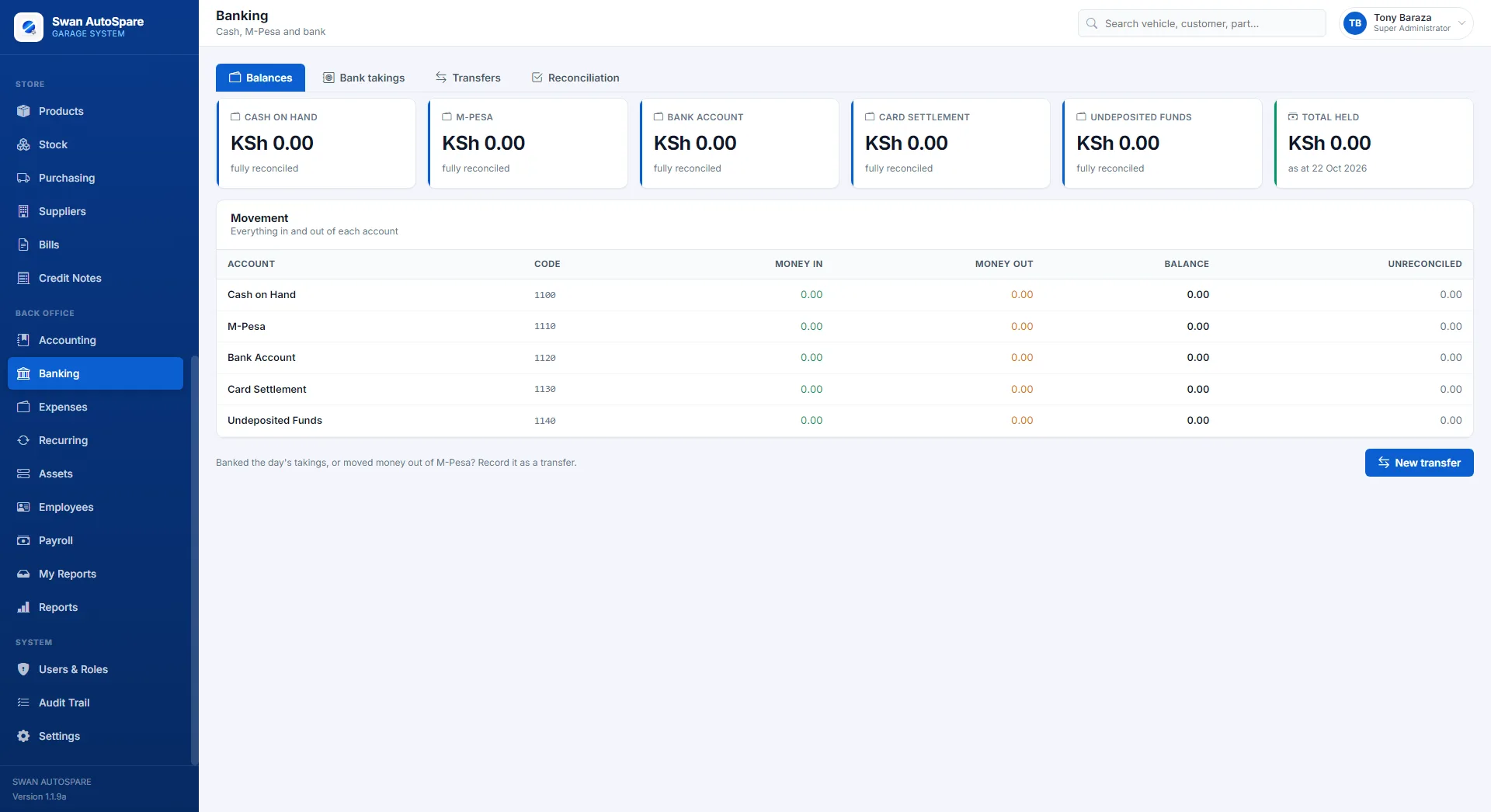The width and height of the screenshot is (1491, 812).
Task: Click the Assets stack icon
Action: tap(23, 474)
